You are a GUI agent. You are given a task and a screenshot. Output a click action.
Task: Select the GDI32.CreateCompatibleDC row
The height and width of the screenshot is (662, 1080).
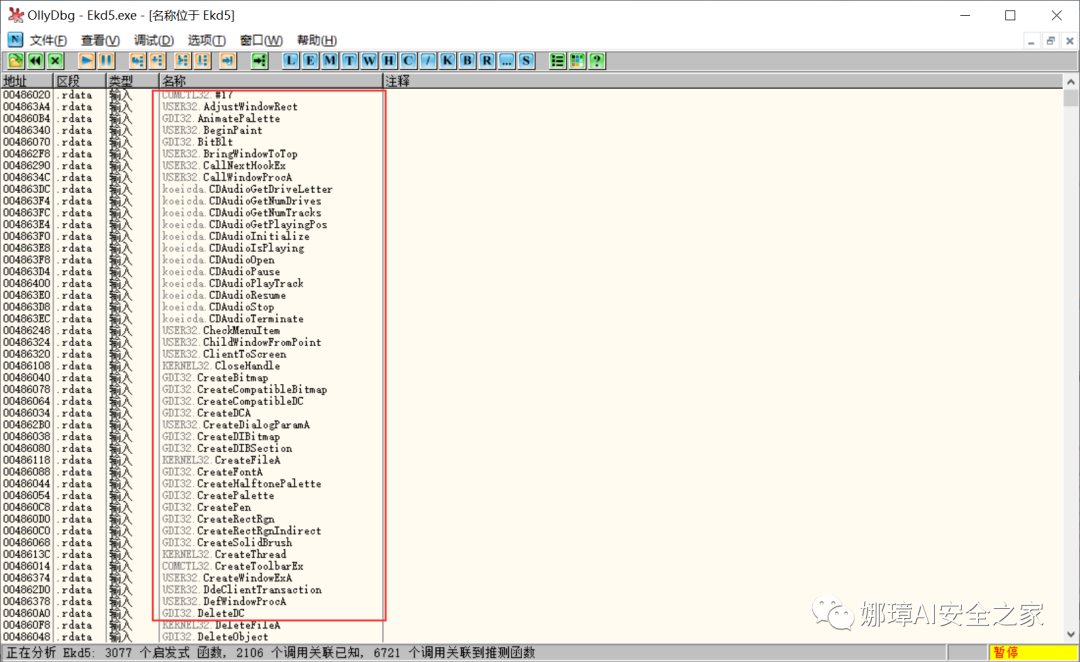pyautogui.click(x=532, y=401)
